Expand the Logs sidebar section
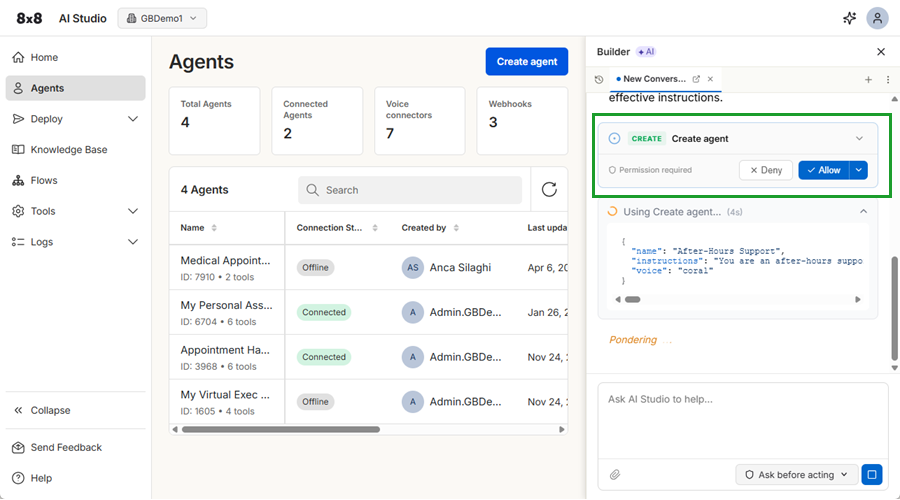The image size is (900, 500). pyautogui.click(x=75, y=242)
